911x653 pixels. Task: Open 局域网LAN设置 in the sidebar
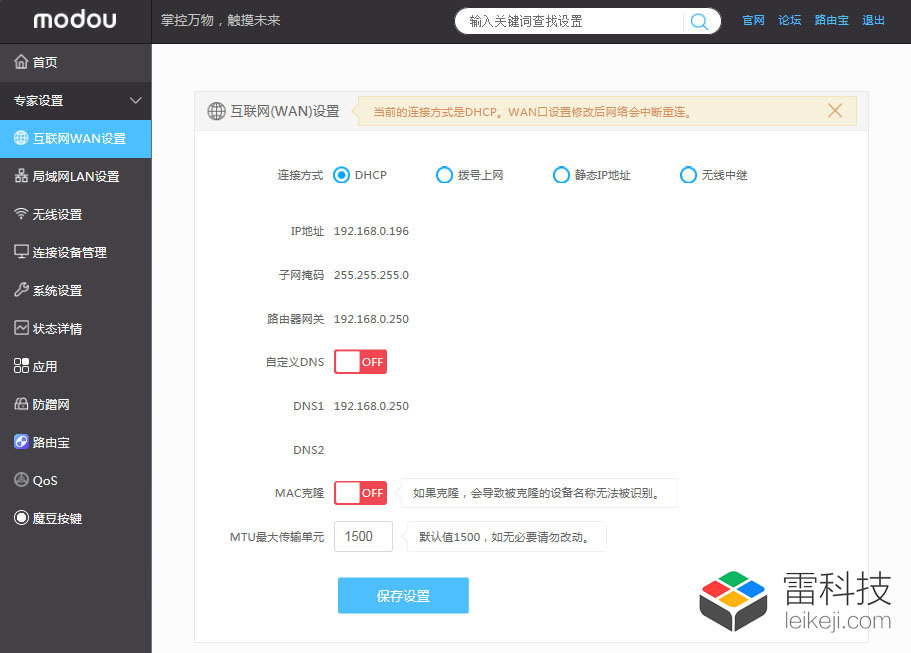75,177
